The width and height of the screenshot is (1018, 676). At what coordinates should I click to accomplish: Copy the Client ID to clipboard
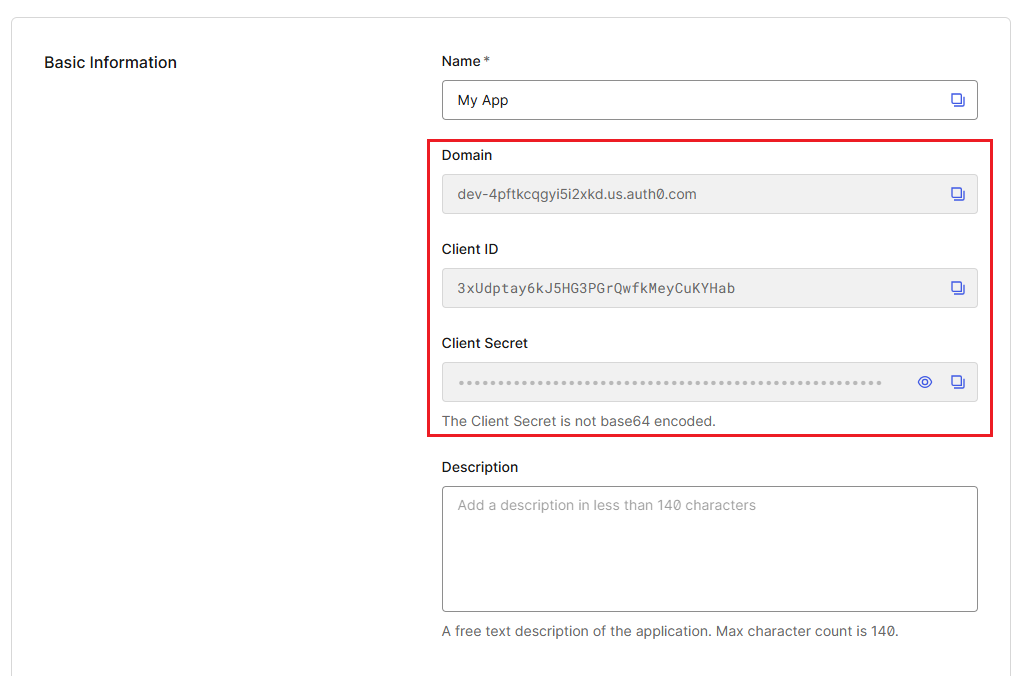click(x=957, y=288)
